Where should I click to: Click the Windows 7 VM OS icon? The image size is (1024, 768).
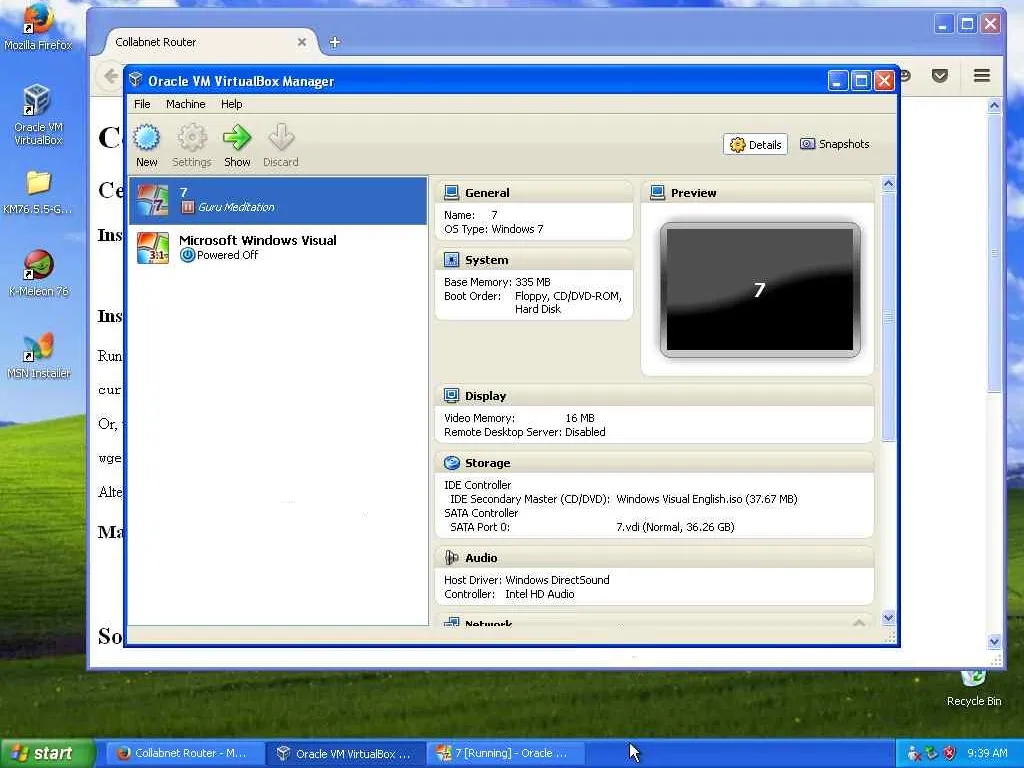[x=153, y=200]
